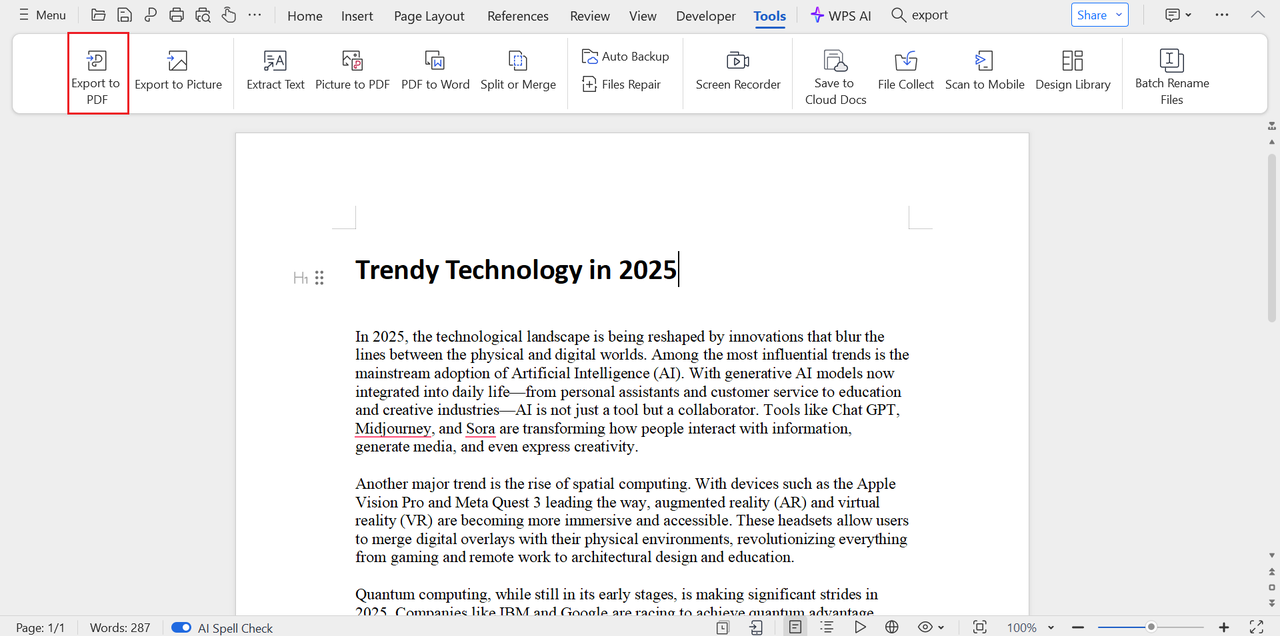Open Files Repair

coord(621,84)
